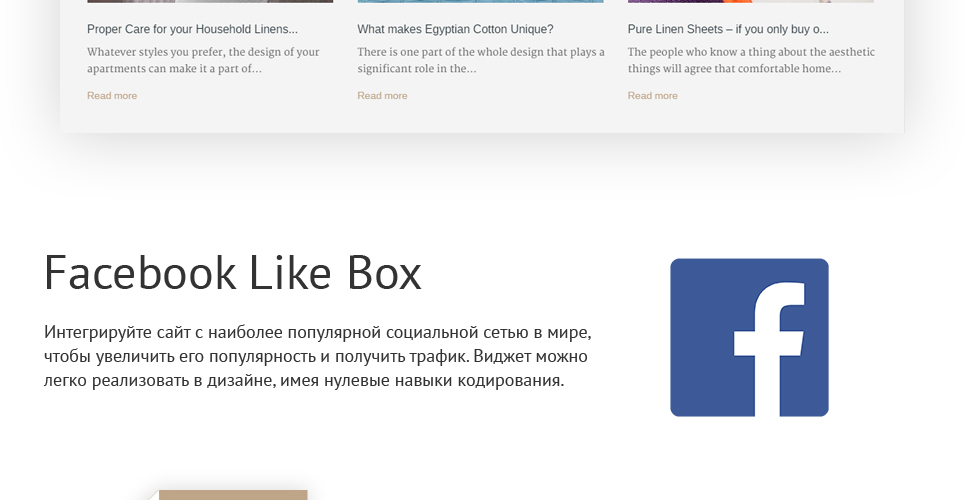
Task: Click the Facebook logo icon
Action: click(749, 337)
